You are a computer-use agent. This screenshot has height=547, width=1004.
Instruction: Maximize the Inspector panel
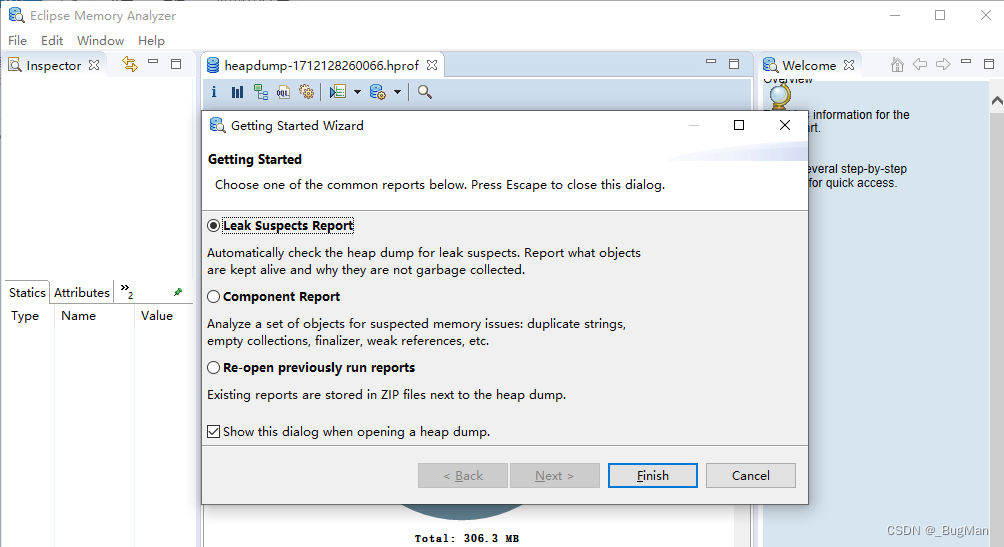[176, 64]
